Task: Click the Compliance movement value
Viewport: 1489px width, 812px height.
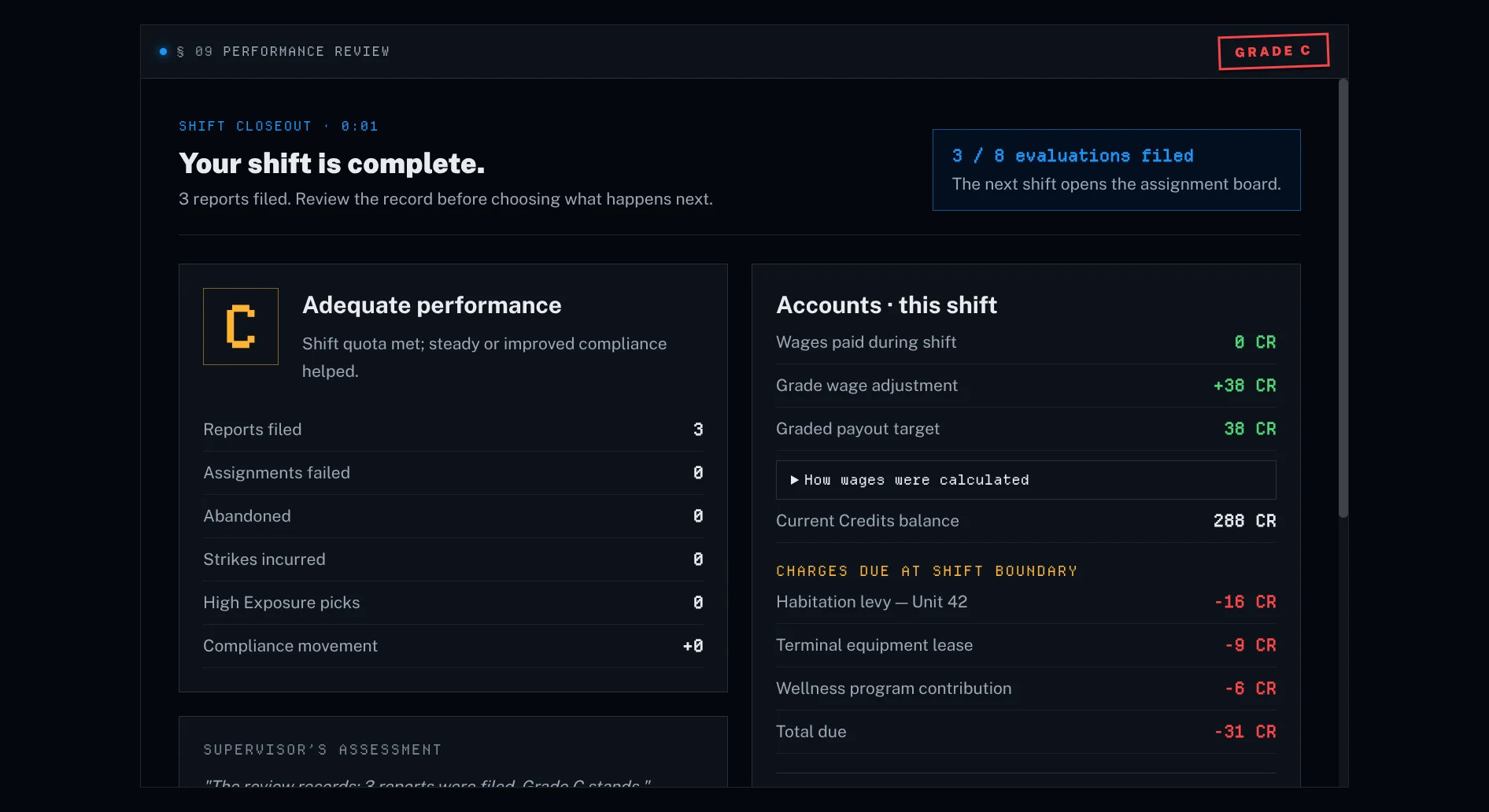Action: pyautogui.click(x=693, y=646)
